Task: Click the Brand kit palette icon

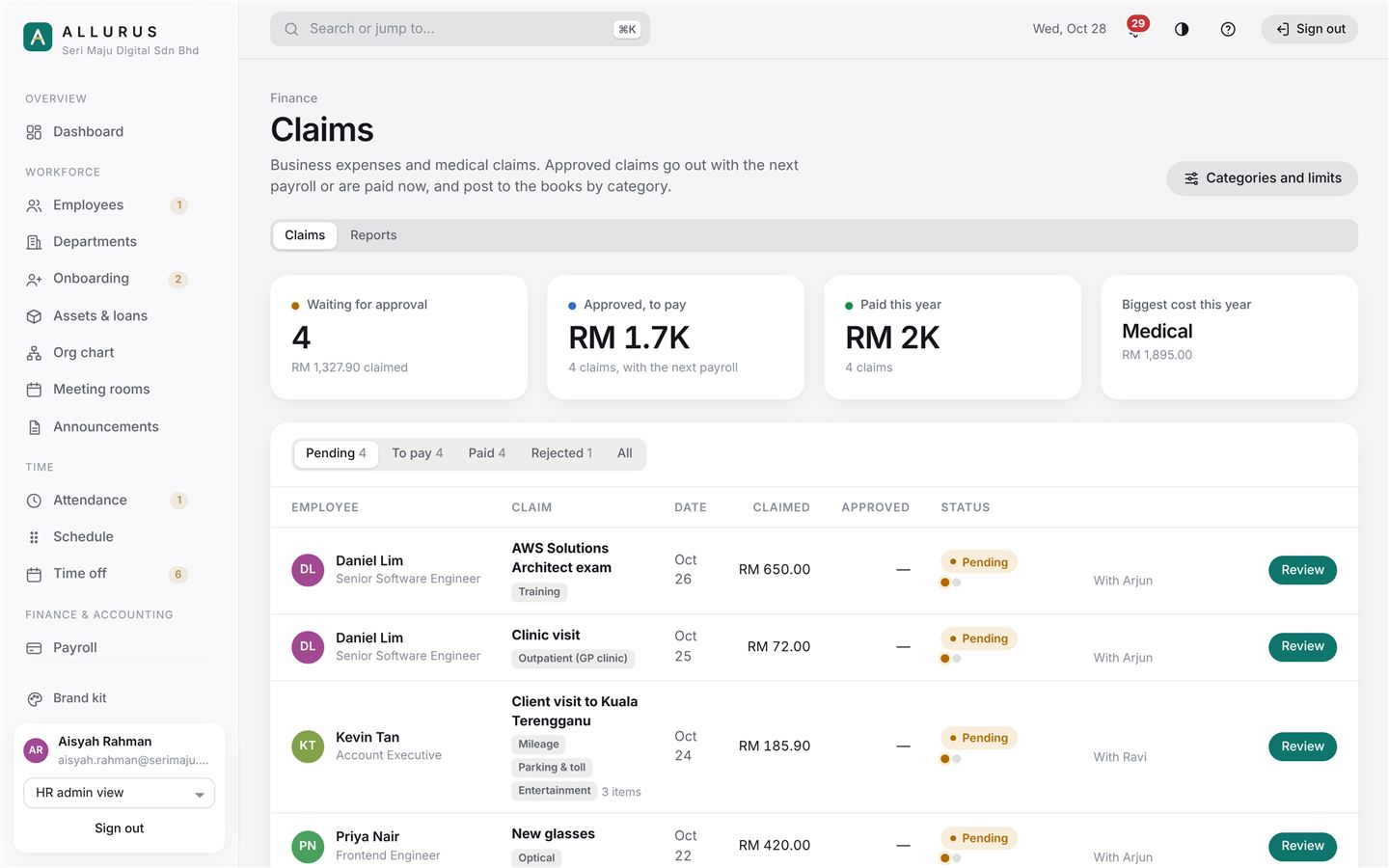Action: (x=34, y=698)
